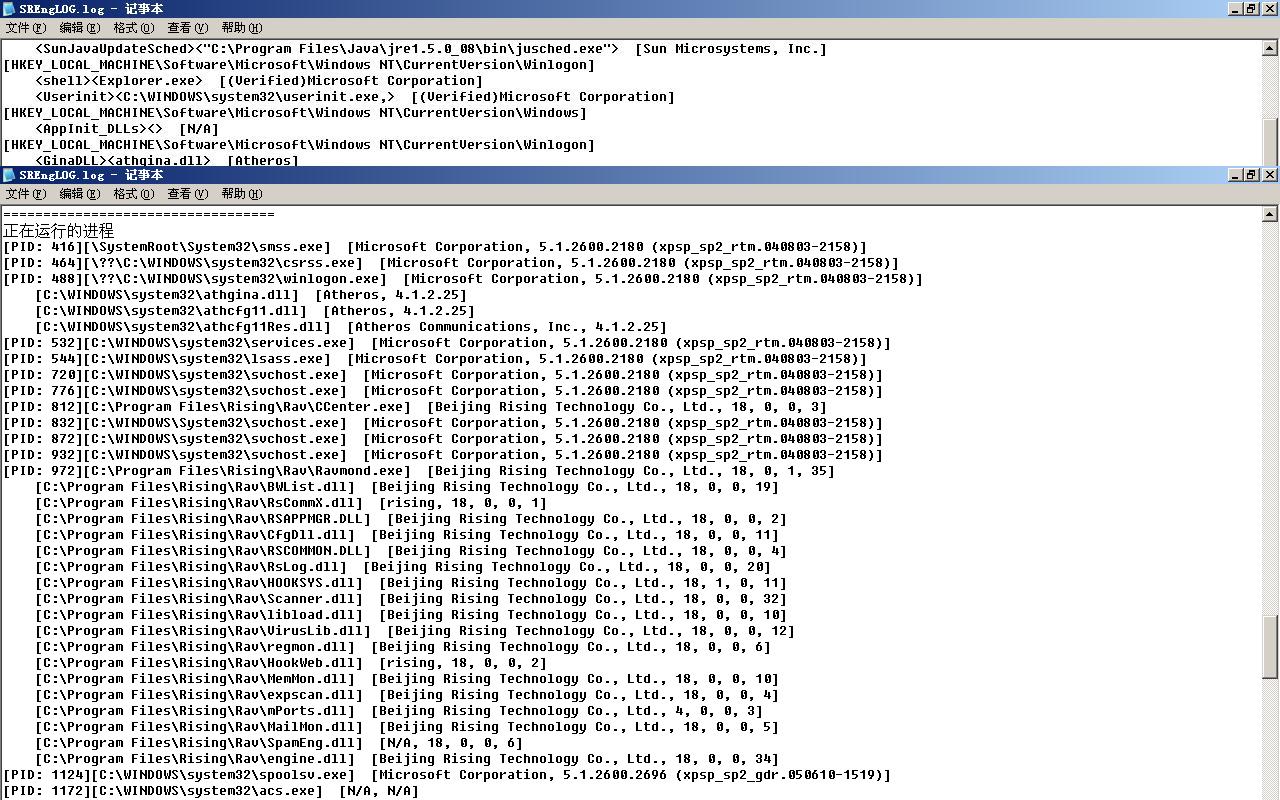
Task: Restore the upper Notepad window size
Action: click(x=1251, y=9)
